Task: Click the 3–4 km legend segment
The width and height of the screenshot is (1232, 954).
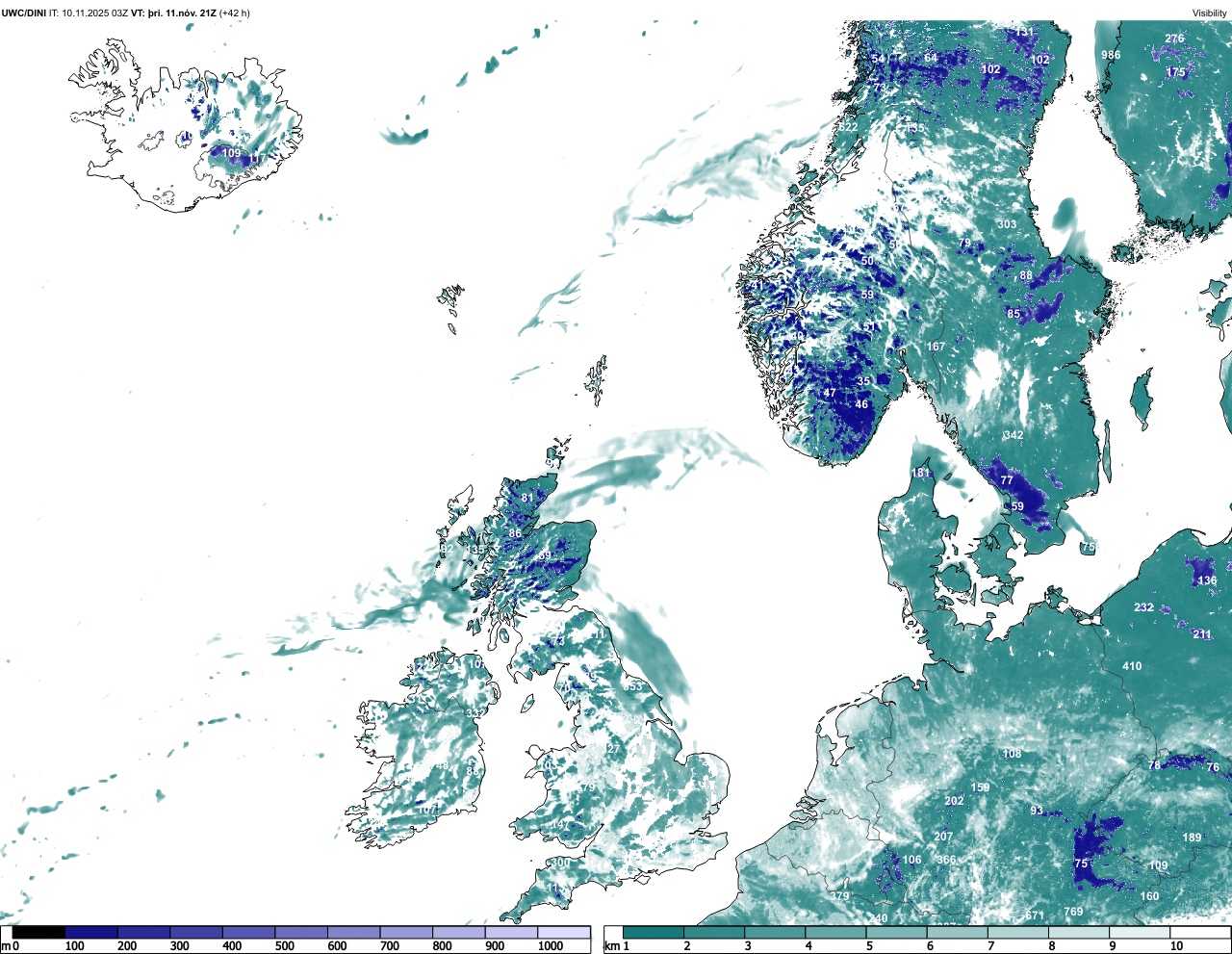Action: [776, 932]
